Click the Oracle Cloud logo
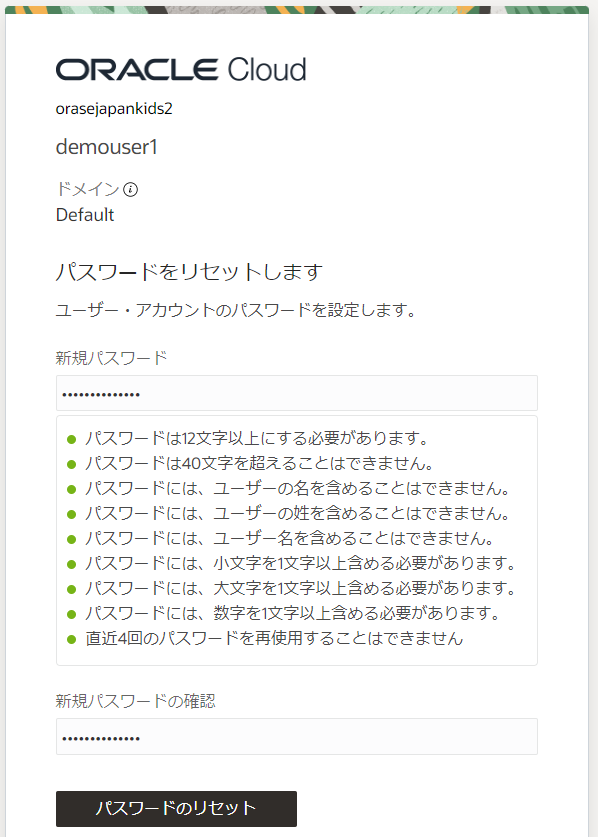The image size is (598, 837). pos(181,69)
